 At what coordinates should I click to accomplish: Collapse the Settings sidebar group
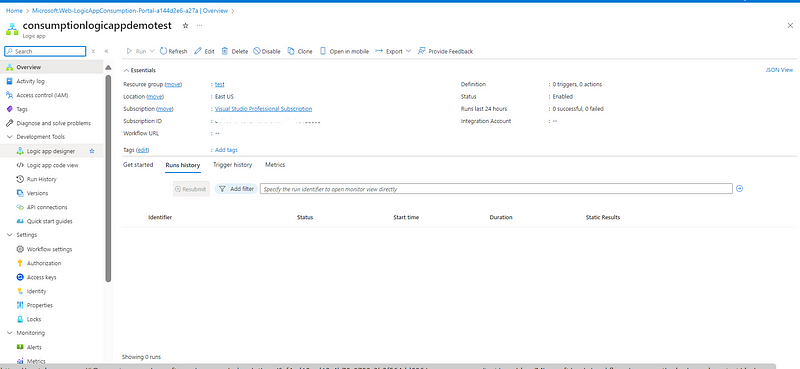point(10,235)
